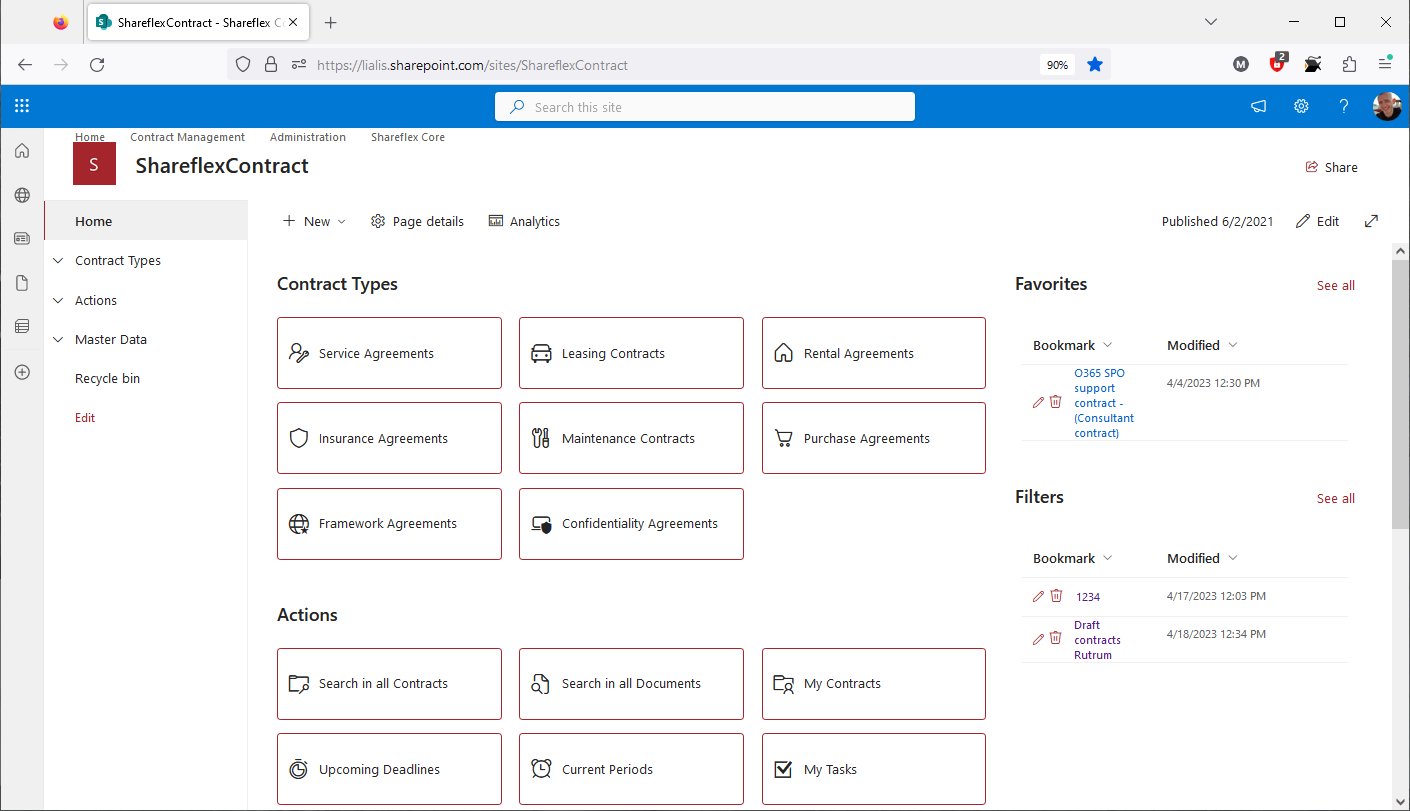Open My sites globe icon in left rail
The image size is (1410, 811).
coord(22,195)
